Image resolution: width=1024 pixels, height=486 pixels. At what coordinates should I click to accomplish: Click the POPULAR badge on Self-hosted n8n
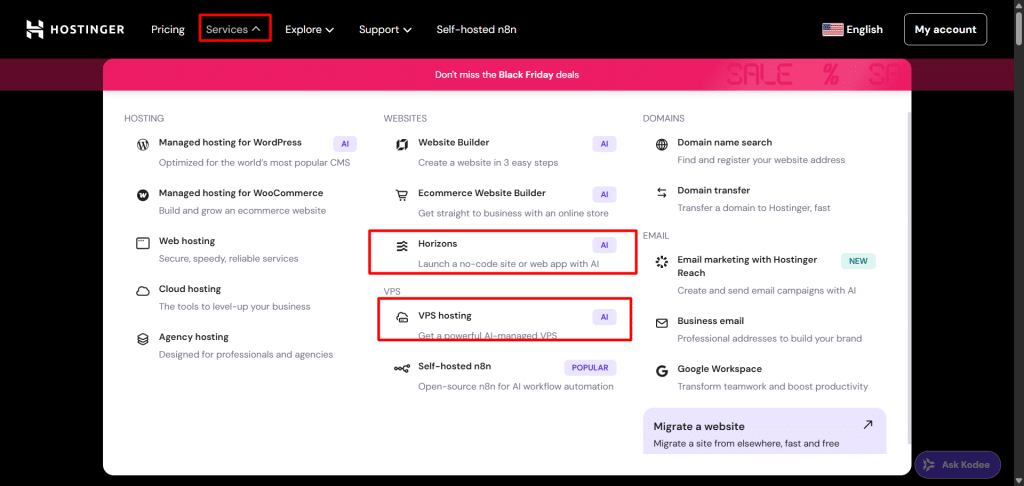590,368
